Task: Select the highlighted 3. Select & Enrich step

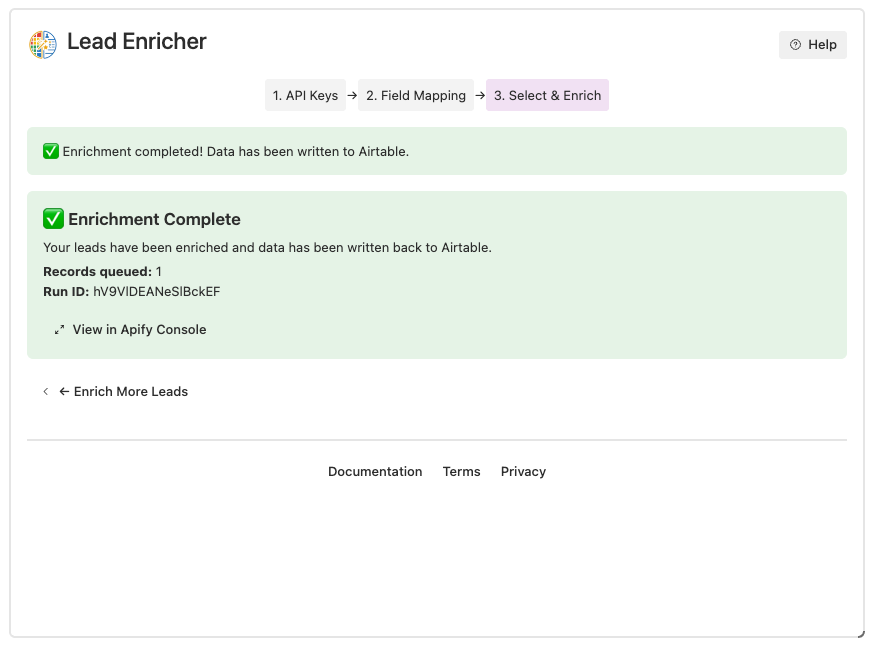Action: click(547, 94)
